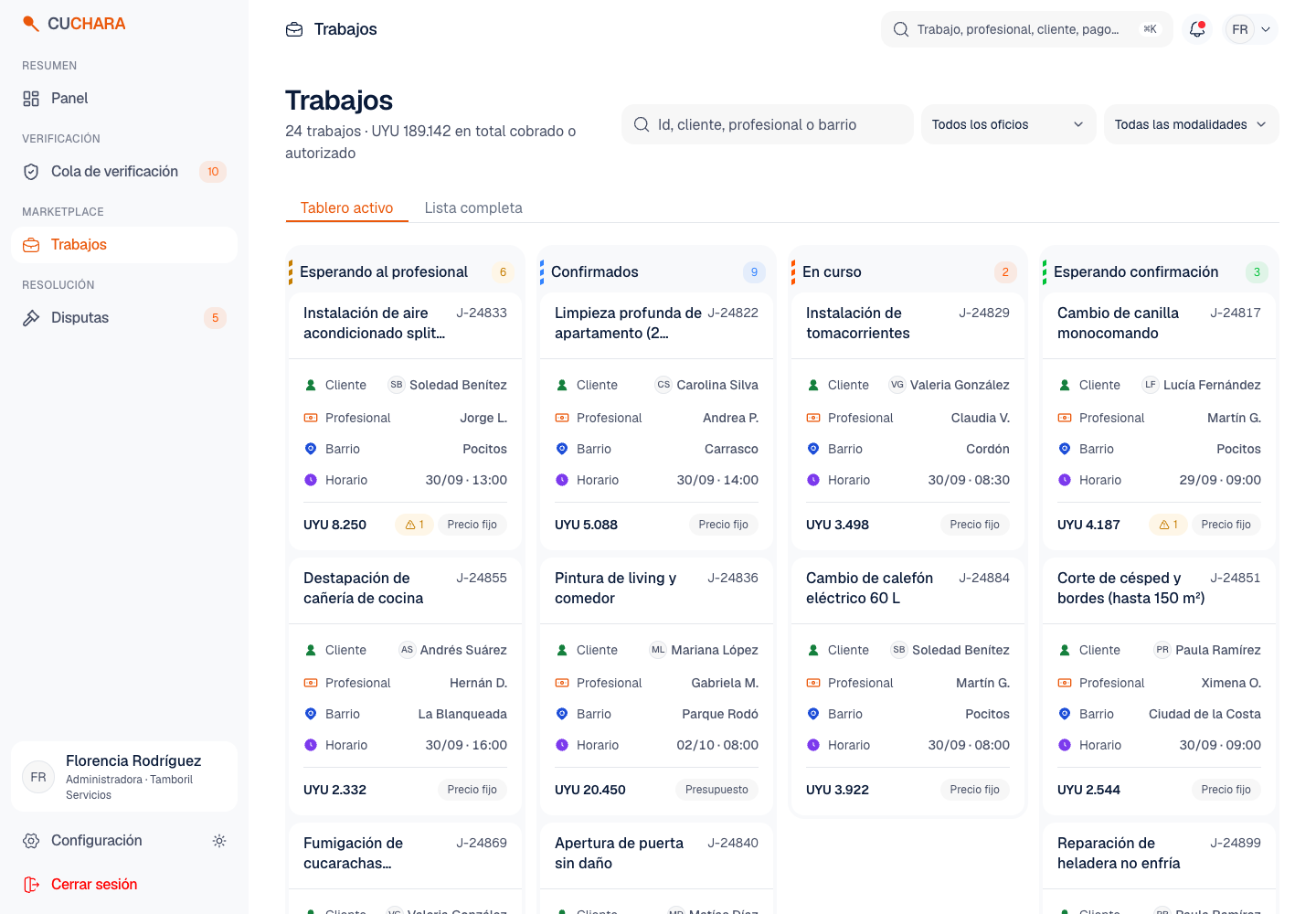Image resolution: width=1316 pixels, height=914 pixels.
Task: Switch to the Tablero activo tab
Action: click(347, 207)
